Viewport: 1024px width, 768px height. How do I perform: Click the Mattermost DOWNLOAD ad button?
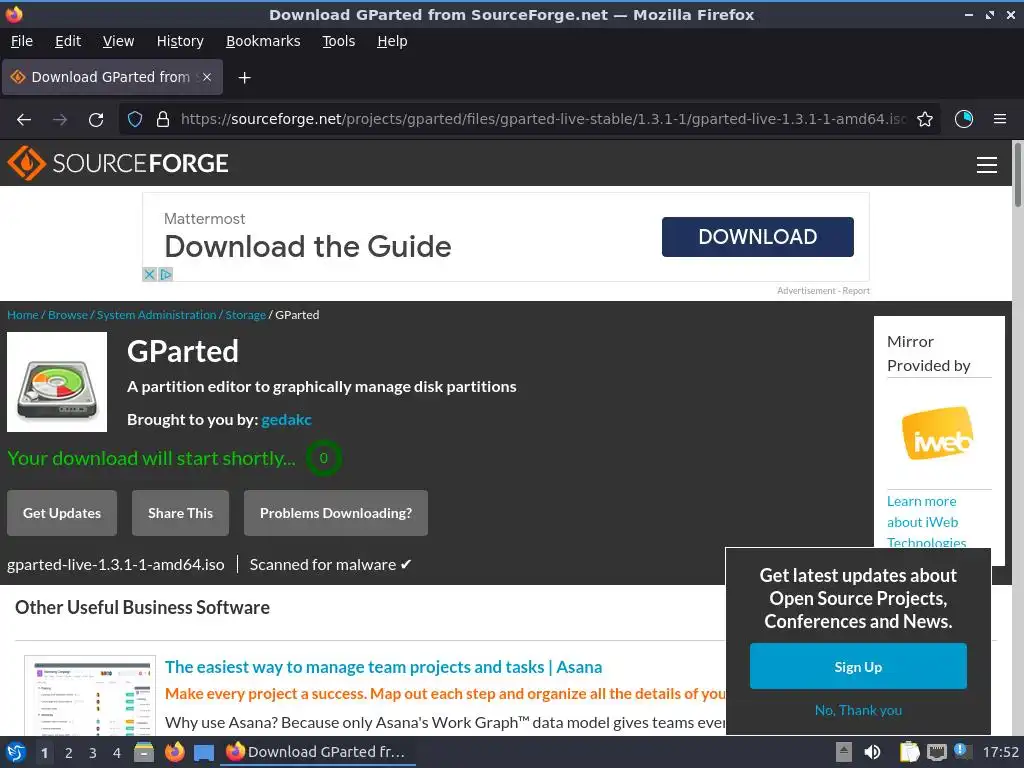758,236
